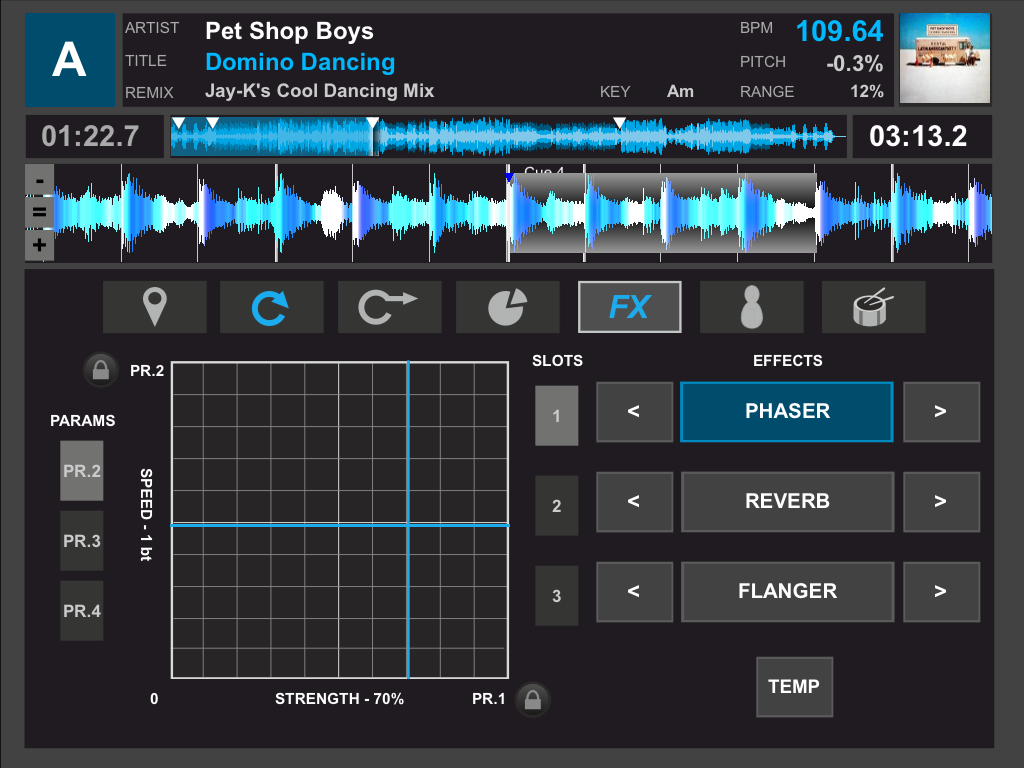
Task: Zoom out waveform with minus button
Action: tap(39, 182)
